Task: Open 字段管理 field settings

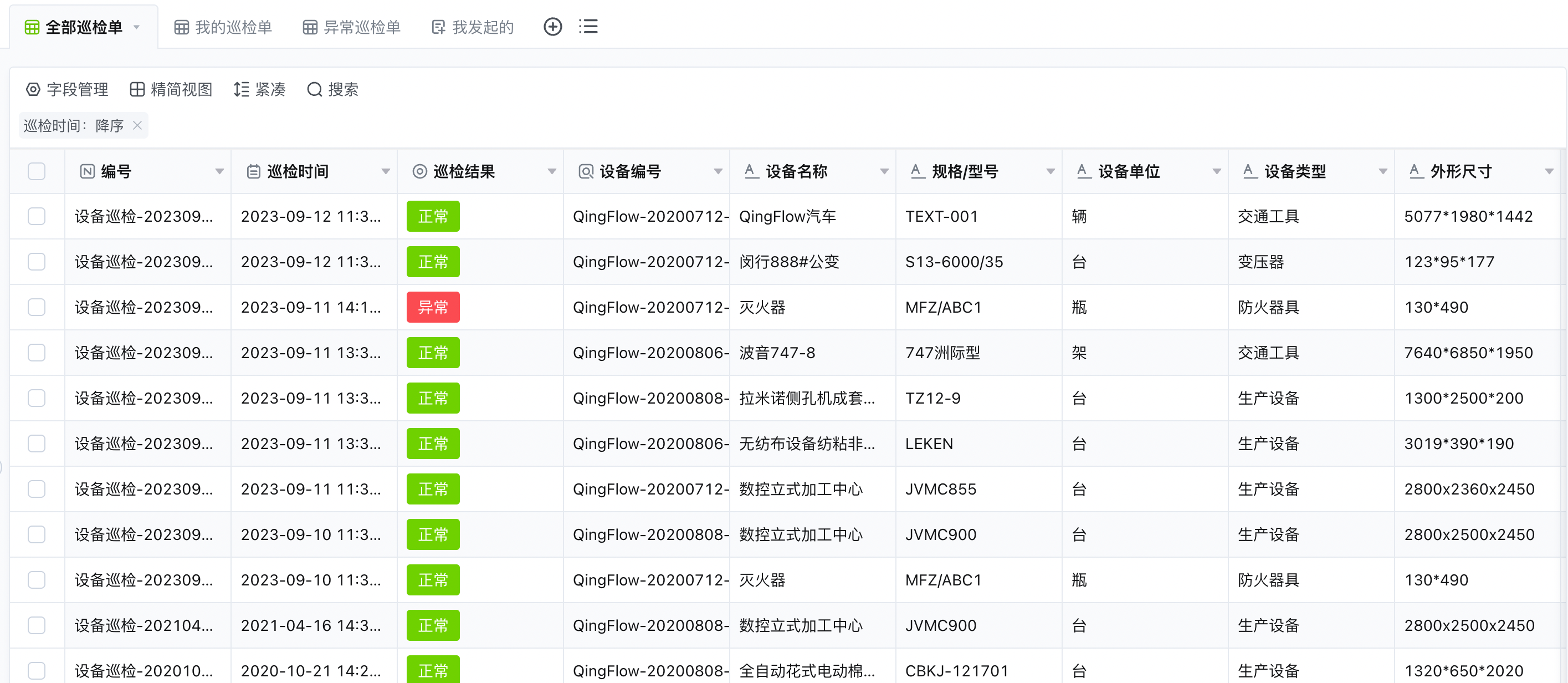Action: click(x=67, y=90)
